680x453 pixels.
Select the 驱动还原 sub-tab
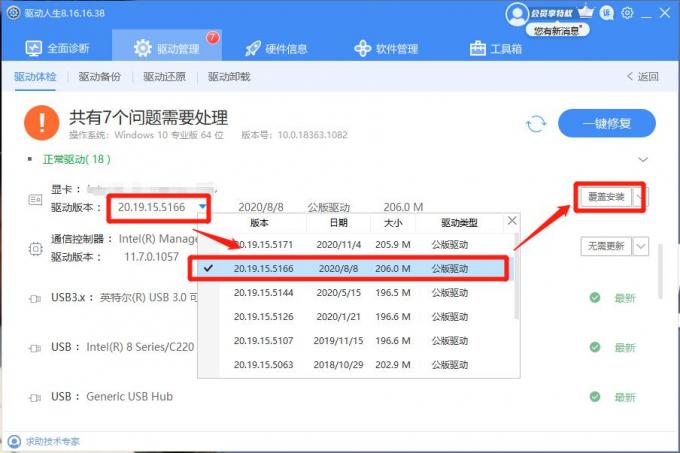point(164,77)
